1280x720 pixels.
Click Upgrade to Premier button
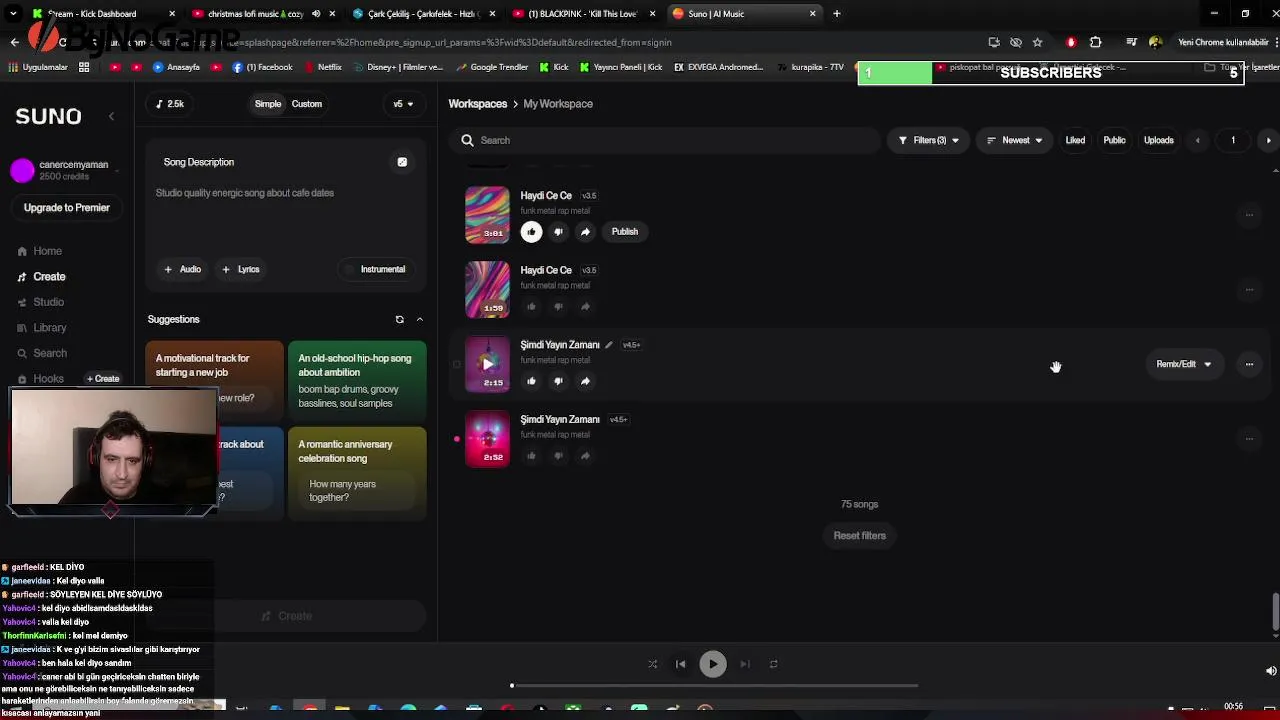[x=67, y=208]
